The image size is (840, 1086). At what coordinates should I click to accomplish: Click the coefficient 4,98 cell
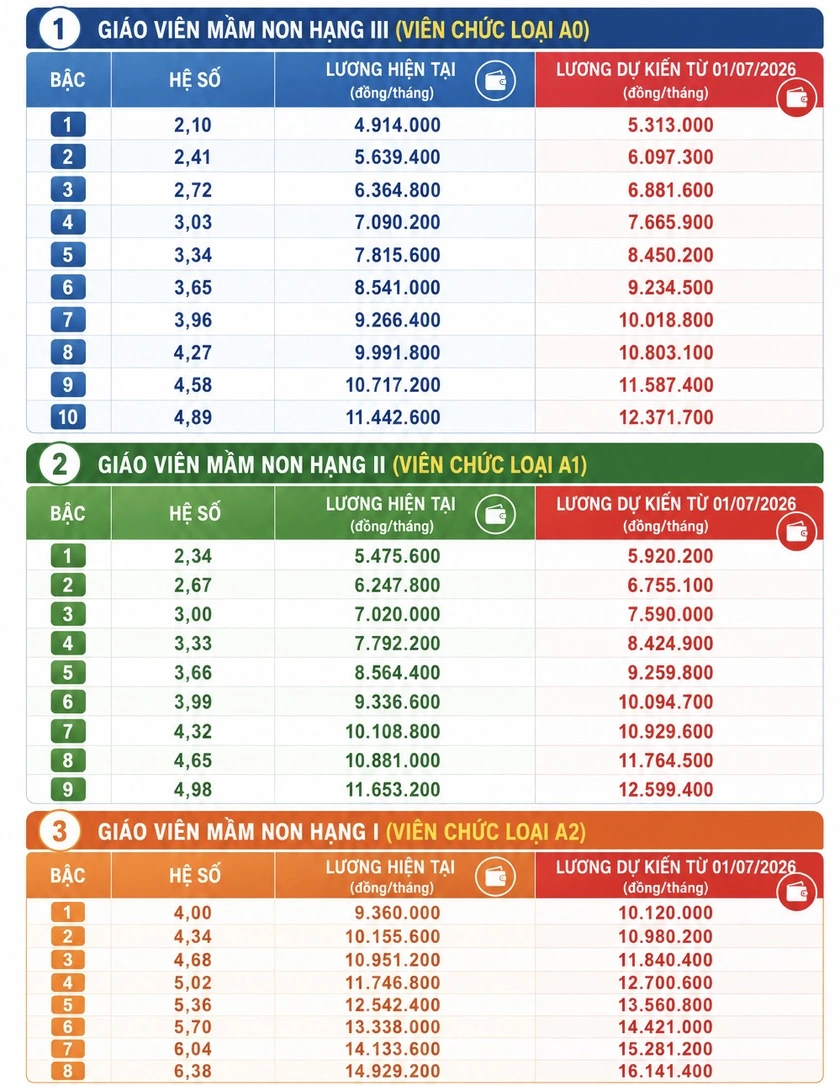click(x=193, y=790)
